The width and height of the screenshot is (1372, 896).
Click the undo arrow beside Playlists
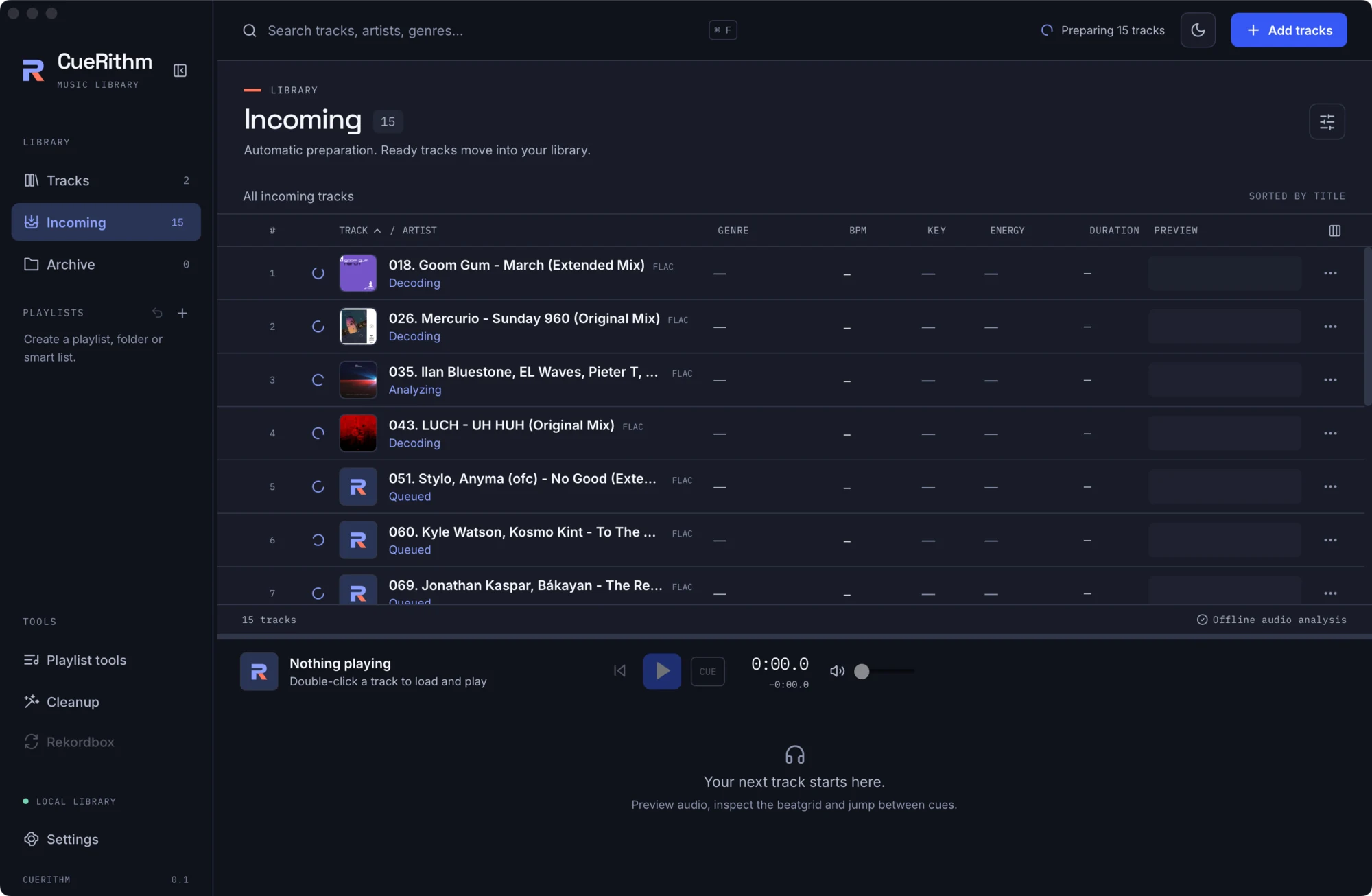[x=157, y=313]
